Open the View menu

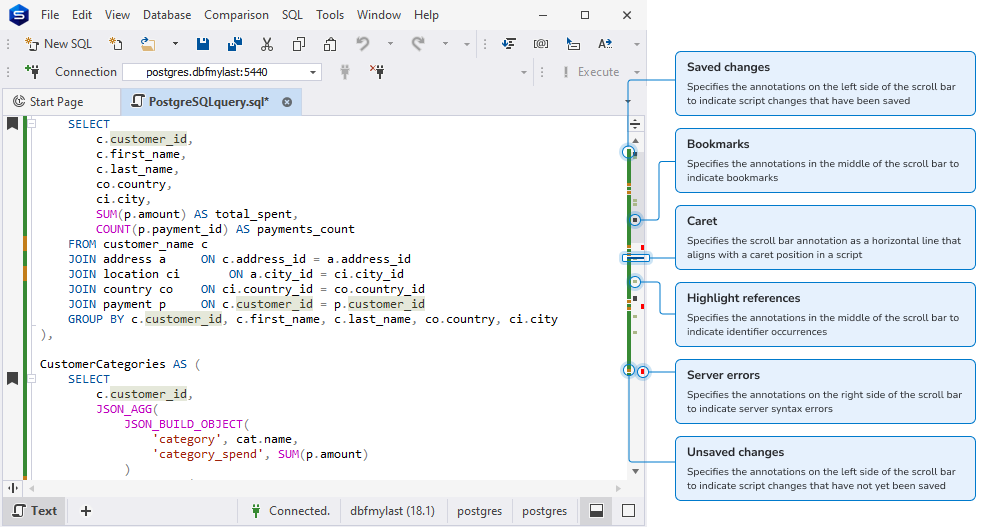pyautogui.click(x=117, y=15)
